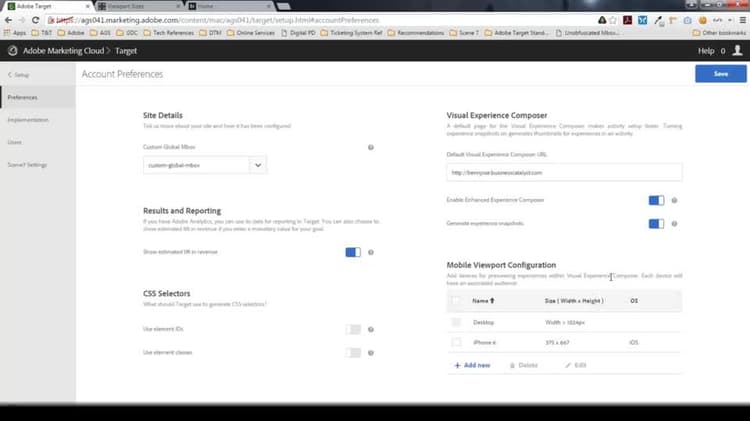Click the eyedropper extension icon
The height and width of the screenshot is (421, 750).
(x=659, y=20)
